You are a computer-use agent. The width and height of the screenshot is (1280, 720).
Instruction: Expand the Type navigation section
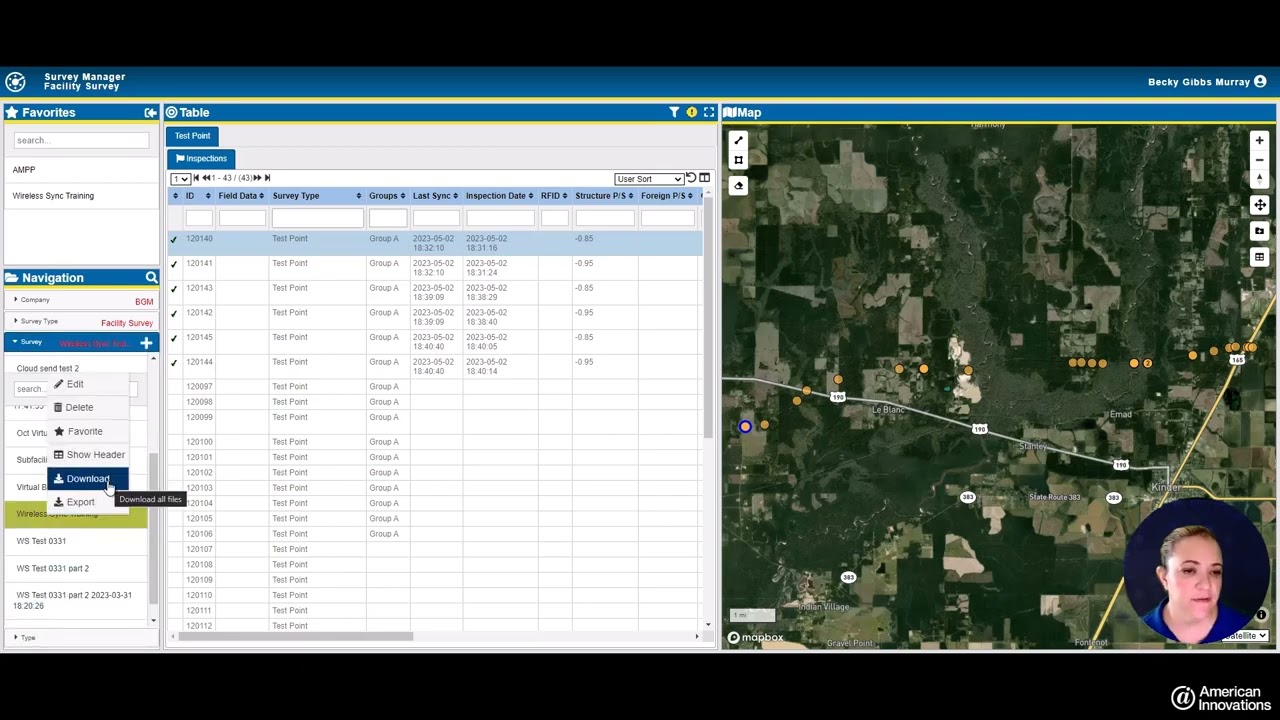(x=80, y=637)
